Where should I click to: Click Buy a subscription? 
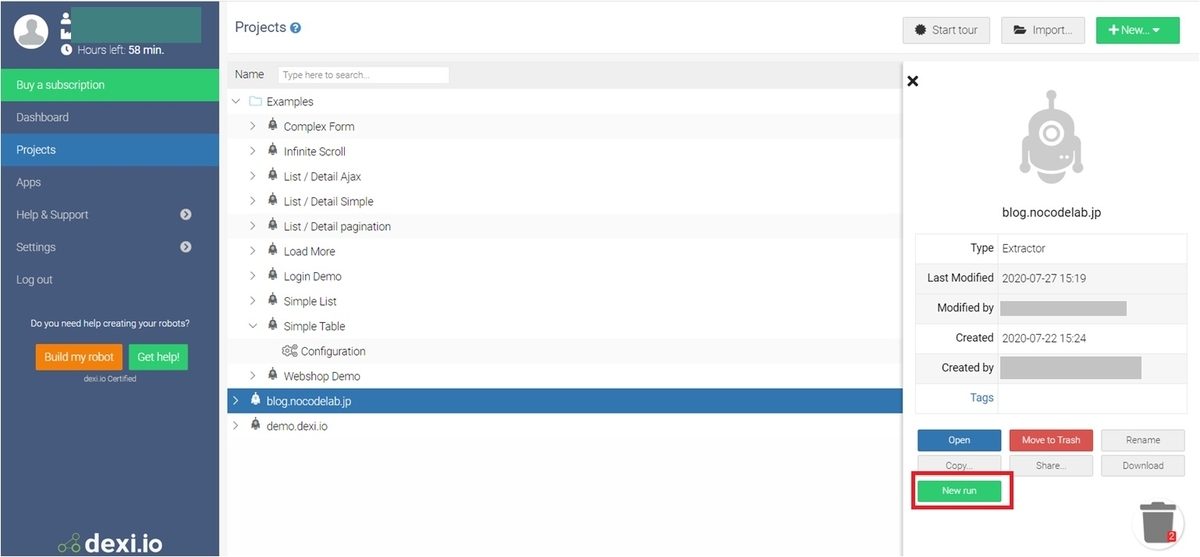[x=109, y=85]
